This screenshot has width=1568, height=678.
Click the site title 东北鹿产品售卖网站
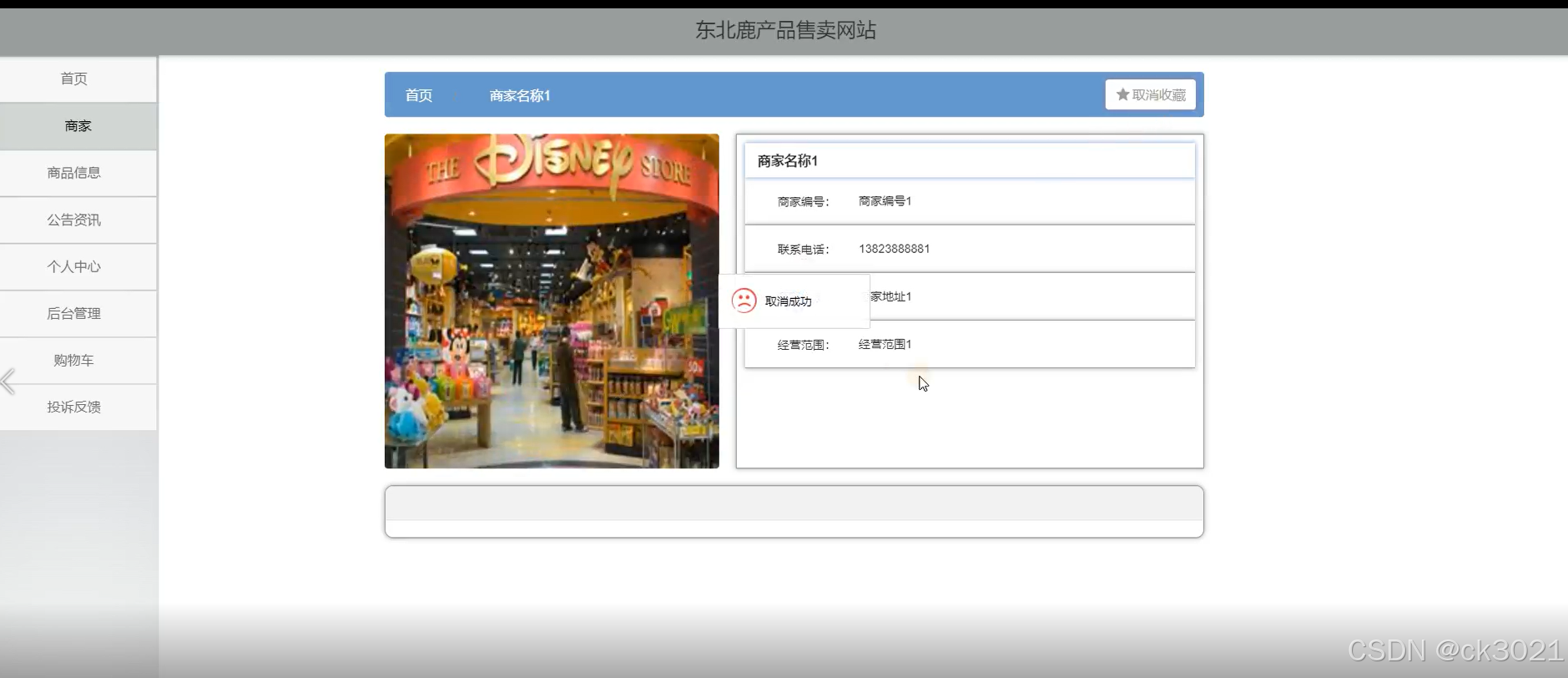point(786,30)
